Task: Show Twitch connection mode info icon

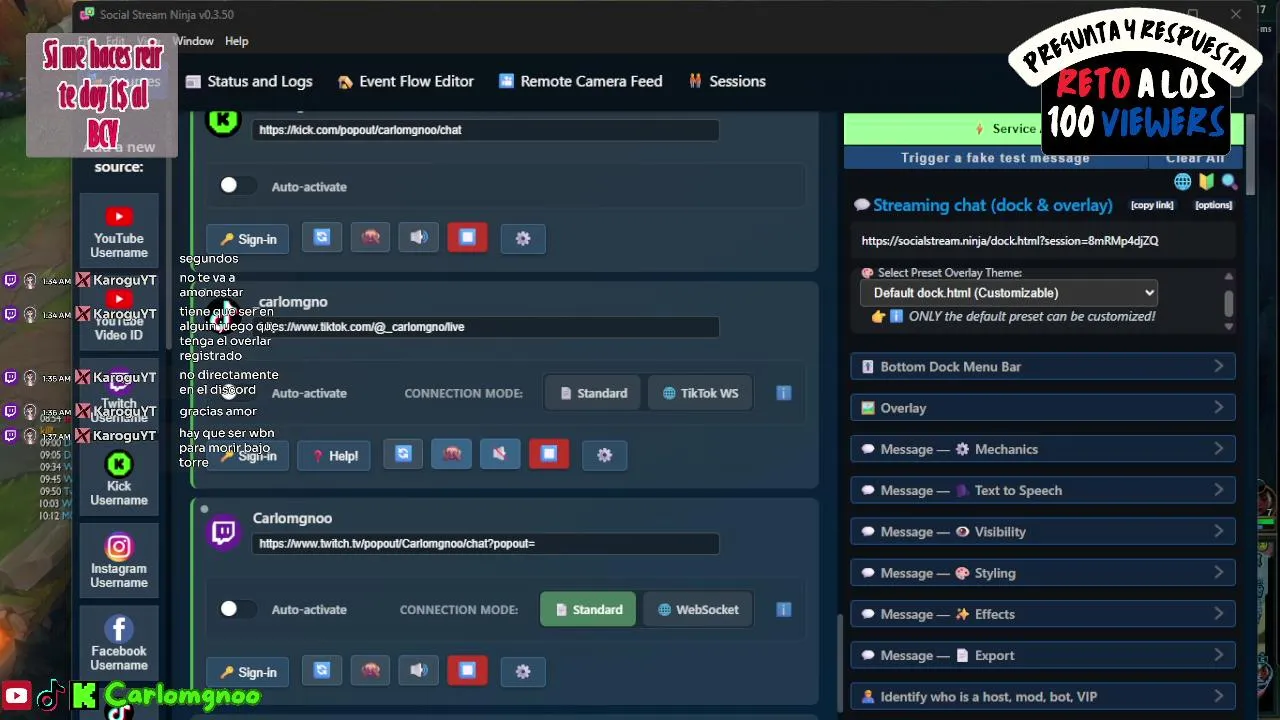Action: click(784, 609)
